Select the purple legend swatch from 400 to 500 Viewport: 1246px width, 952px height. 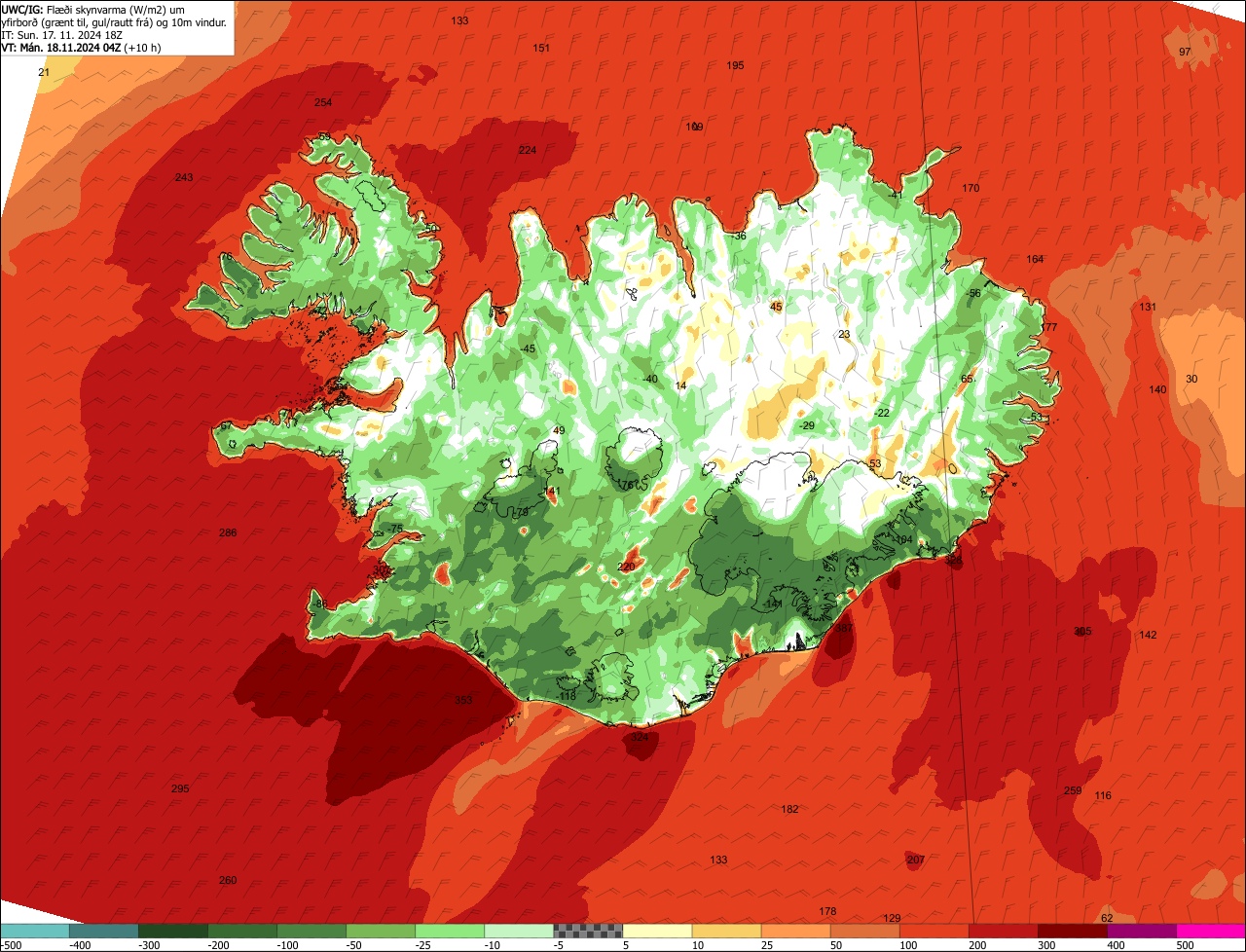[x=1142, y=931]
